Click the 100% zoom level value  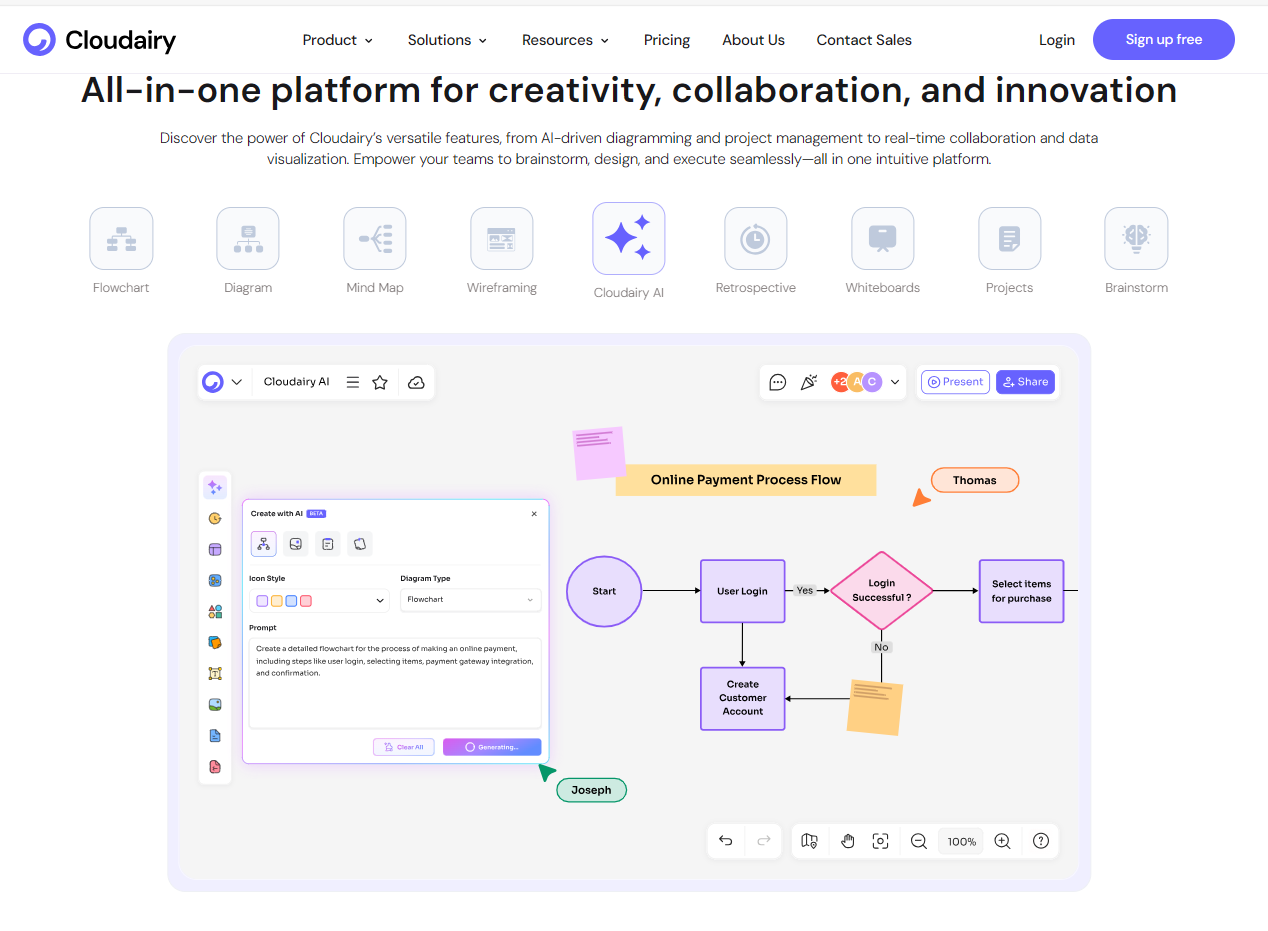[962, 842]
